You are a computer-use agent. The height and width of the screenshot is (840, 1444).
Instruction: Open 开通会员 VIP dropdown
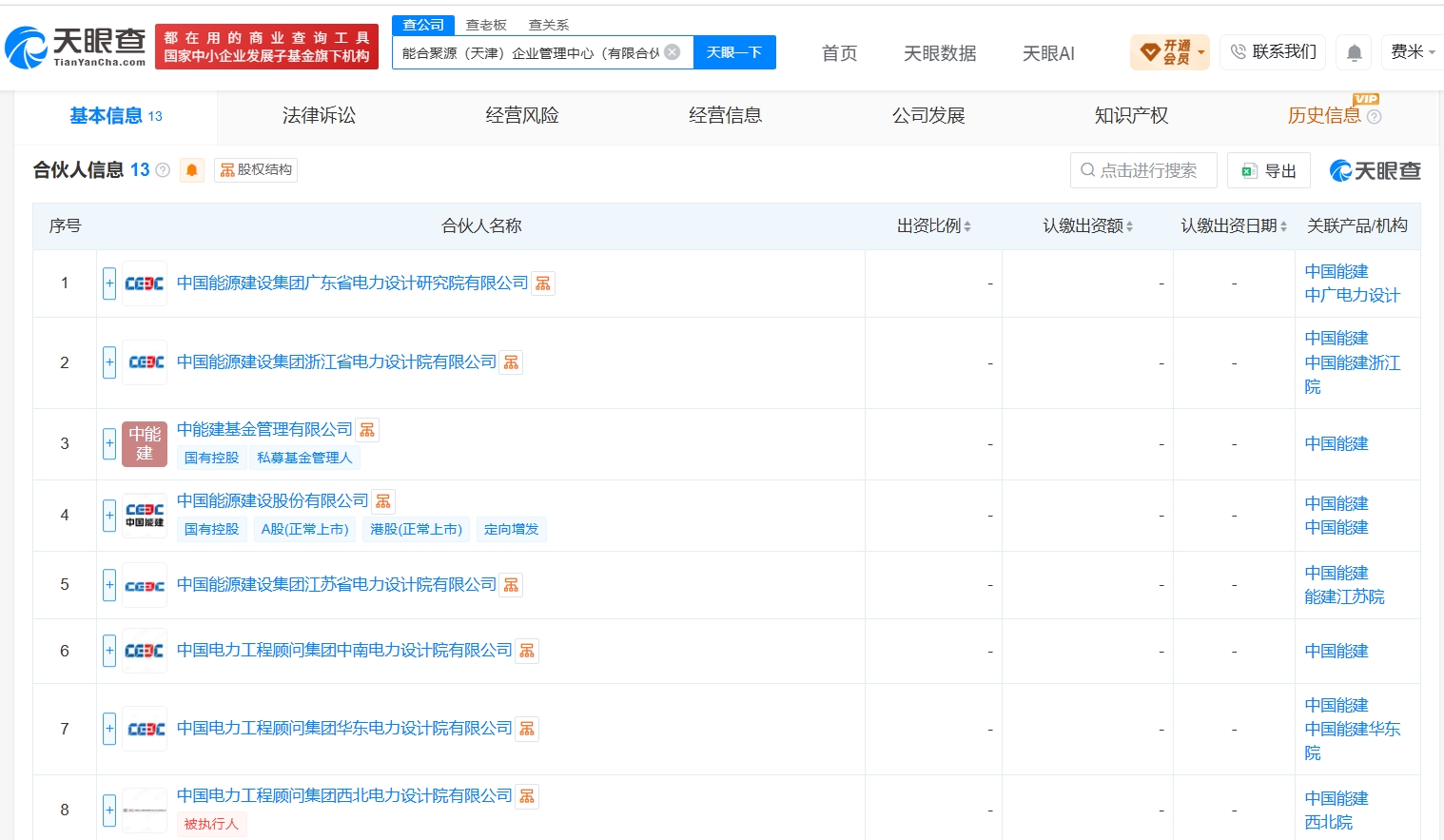coord(1170,52)
